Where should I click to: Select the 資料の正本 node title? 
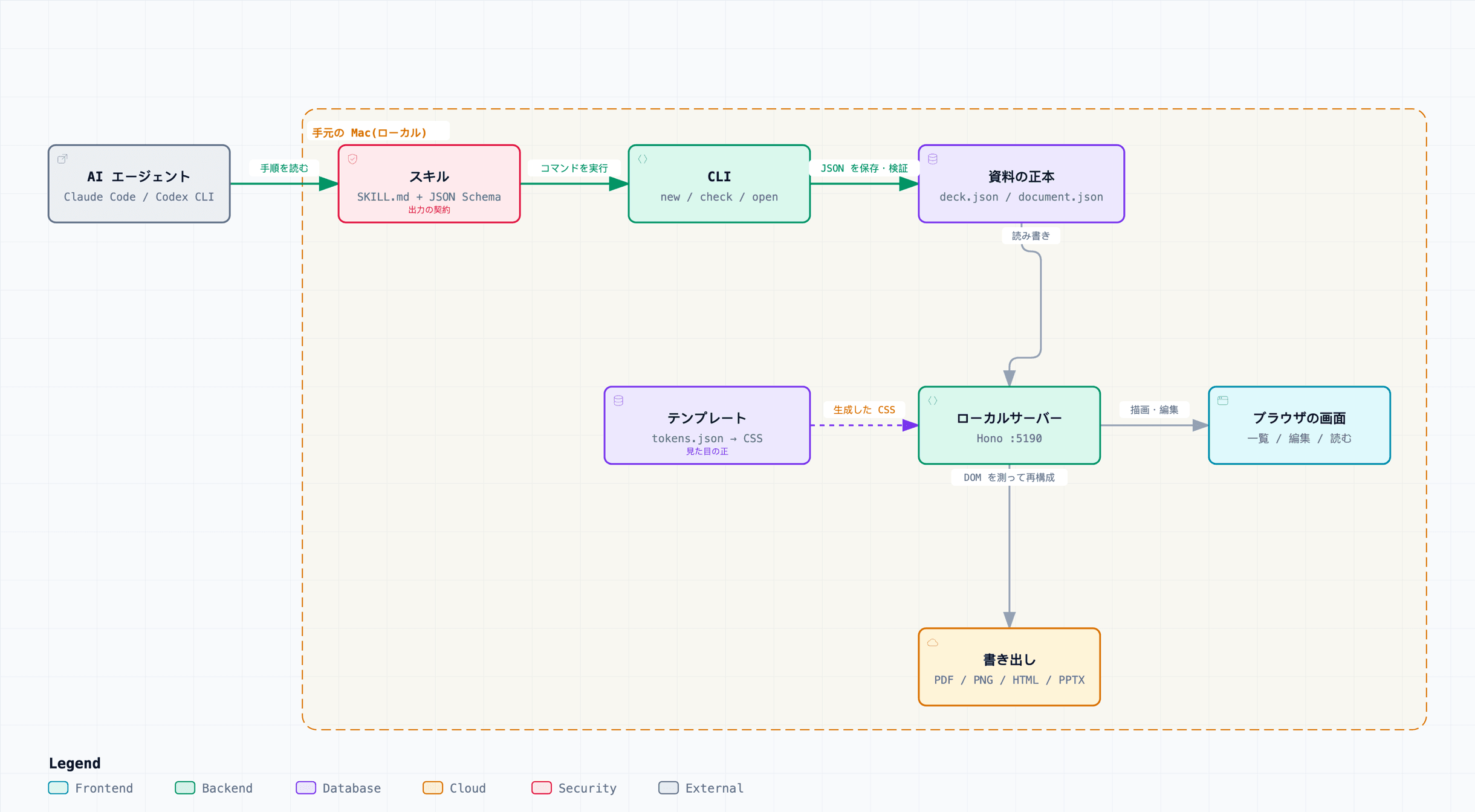(x=1022, y=176)
